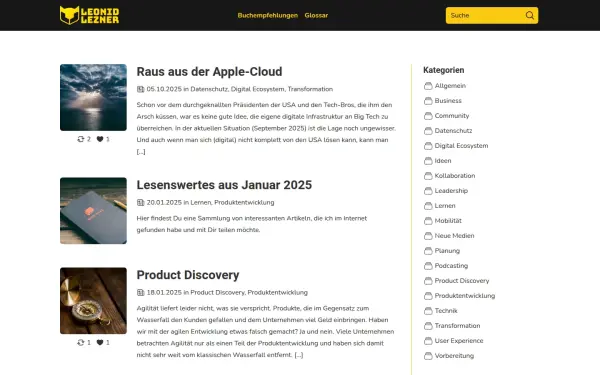Open Datenschutz tag in Apple-Cloud post meta
This screenshot has height=375, width=600.
pos(209,89)
